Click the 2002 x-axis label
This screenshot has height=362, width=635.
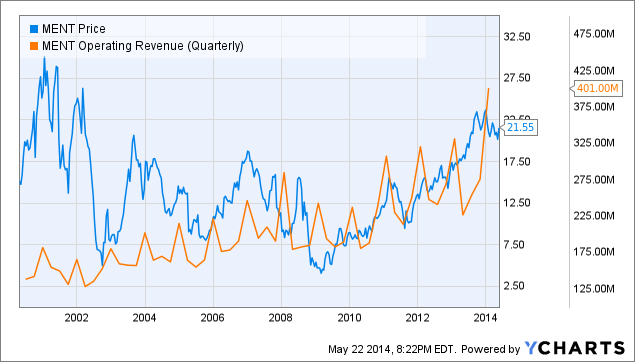(76, 318)
